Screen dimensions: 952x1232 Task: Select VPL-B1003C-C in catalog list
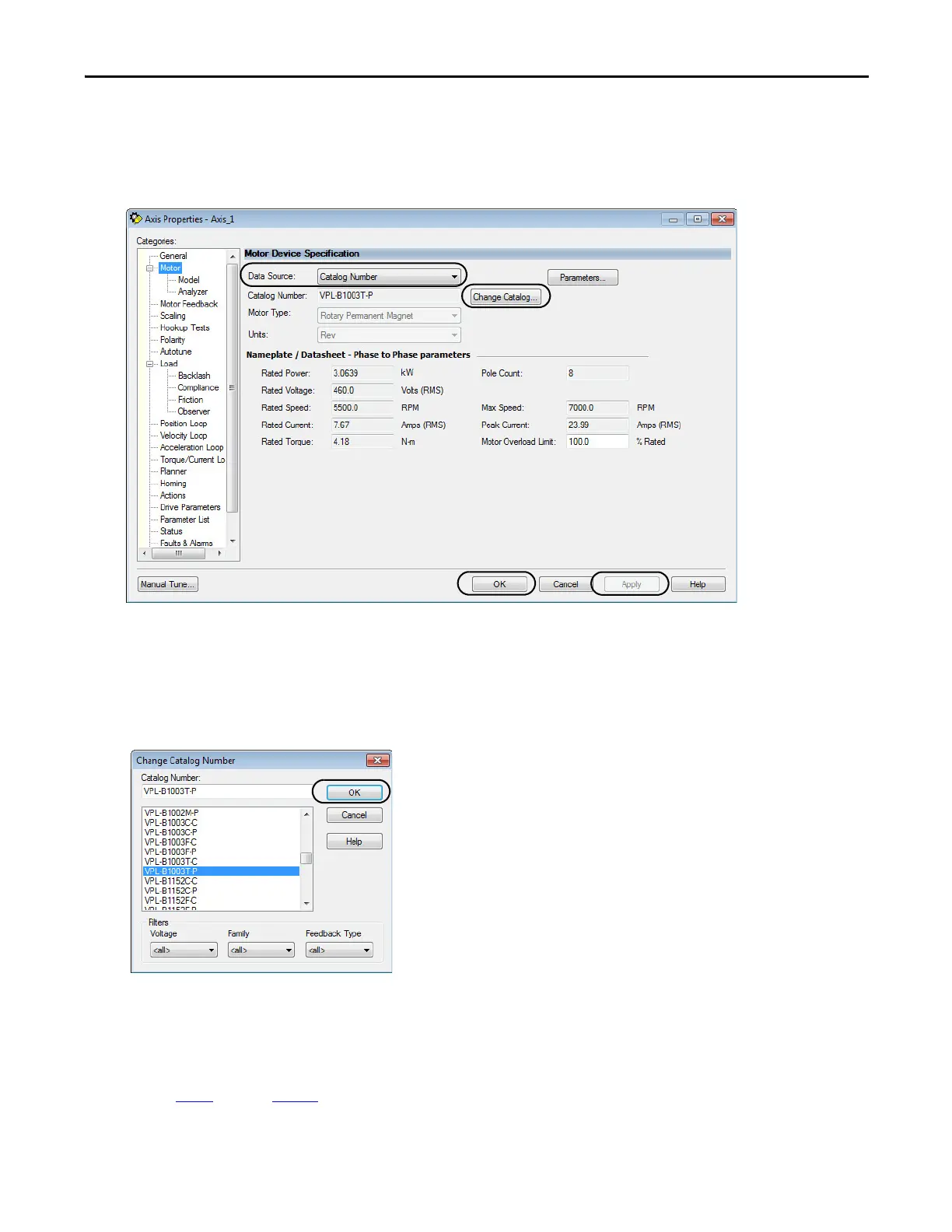[x=171, y=823]
